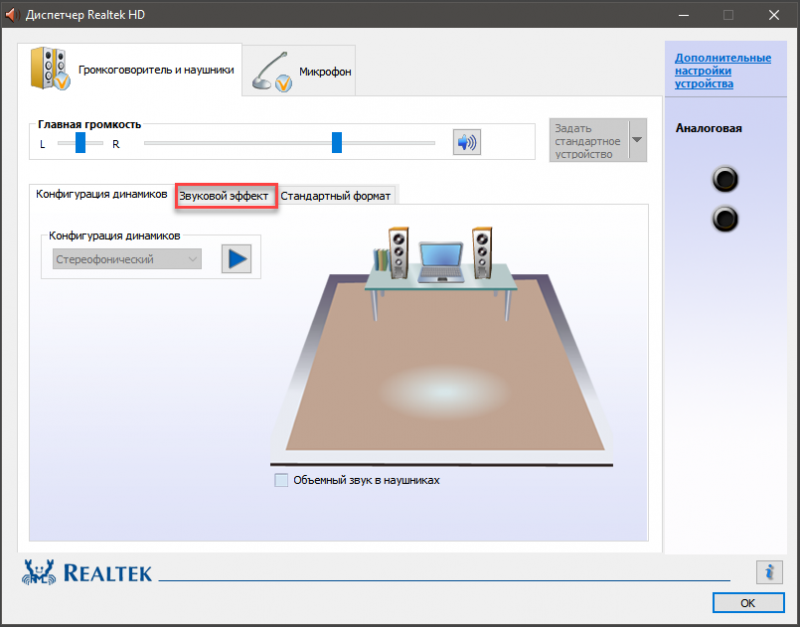Click the information icon near OK
This screenshot has width=800, height=627.
click(x=769, y=571)
